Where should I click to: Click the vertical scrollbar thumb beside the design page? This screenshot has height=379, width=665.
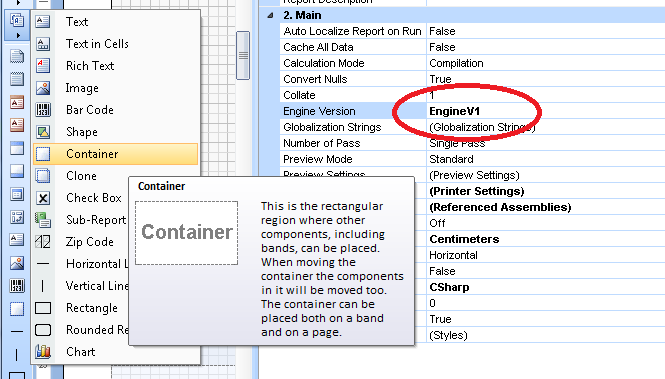[x=243, y=55]
